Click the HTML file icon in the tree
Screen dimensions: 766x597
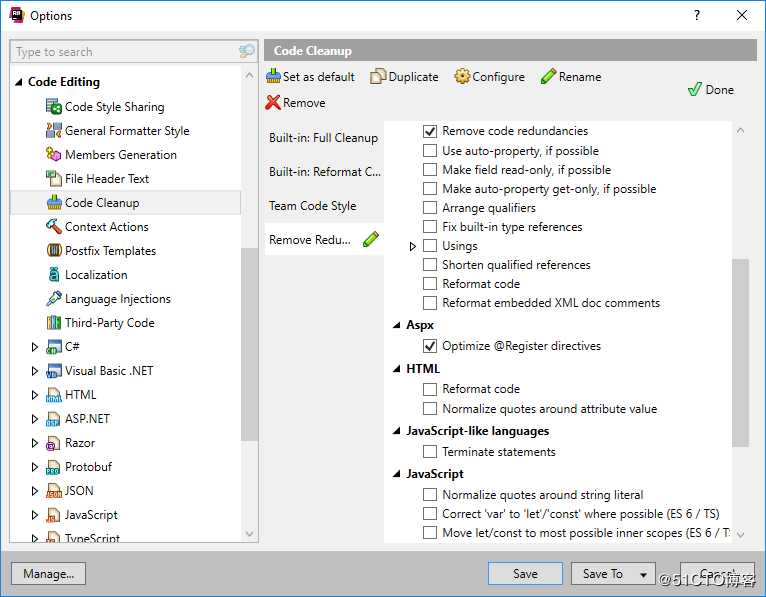pos(54,395)
